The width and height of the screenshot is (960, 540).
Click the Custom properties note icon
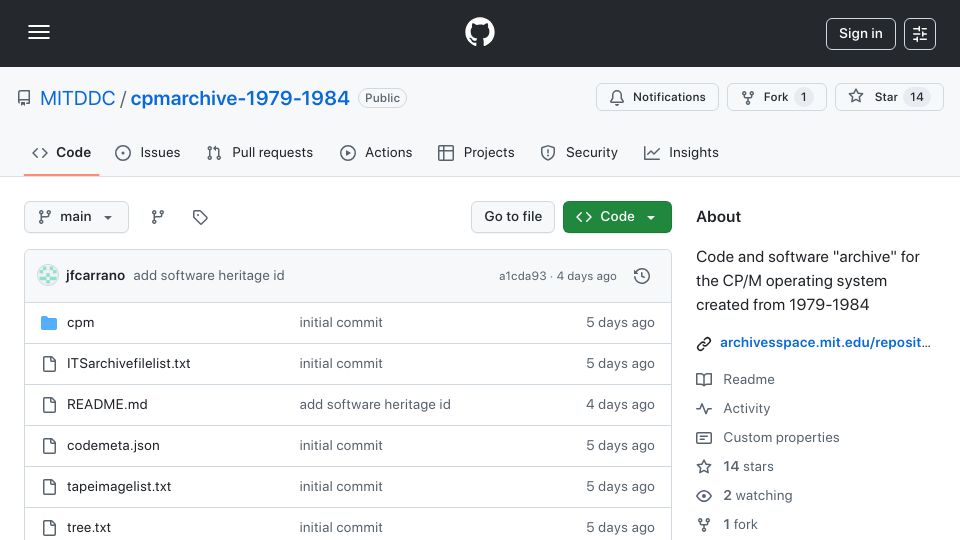click(704, 438)
